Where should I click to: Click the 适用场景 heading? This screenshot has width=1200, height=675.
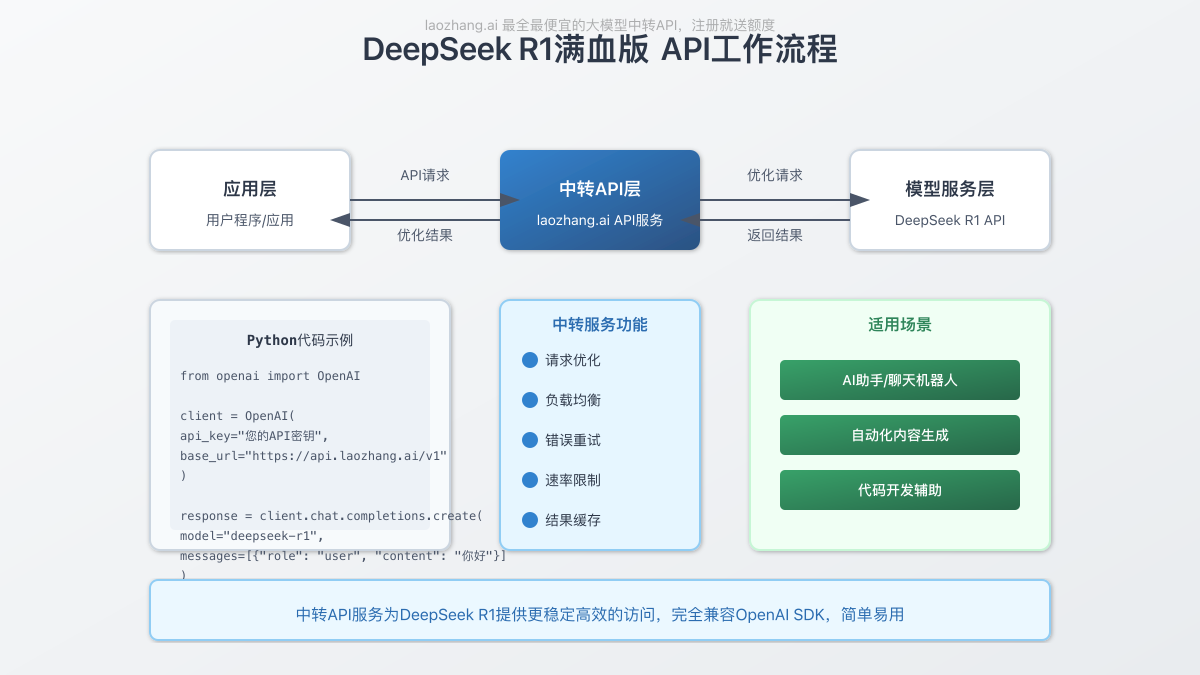click(x=900, y=325)
